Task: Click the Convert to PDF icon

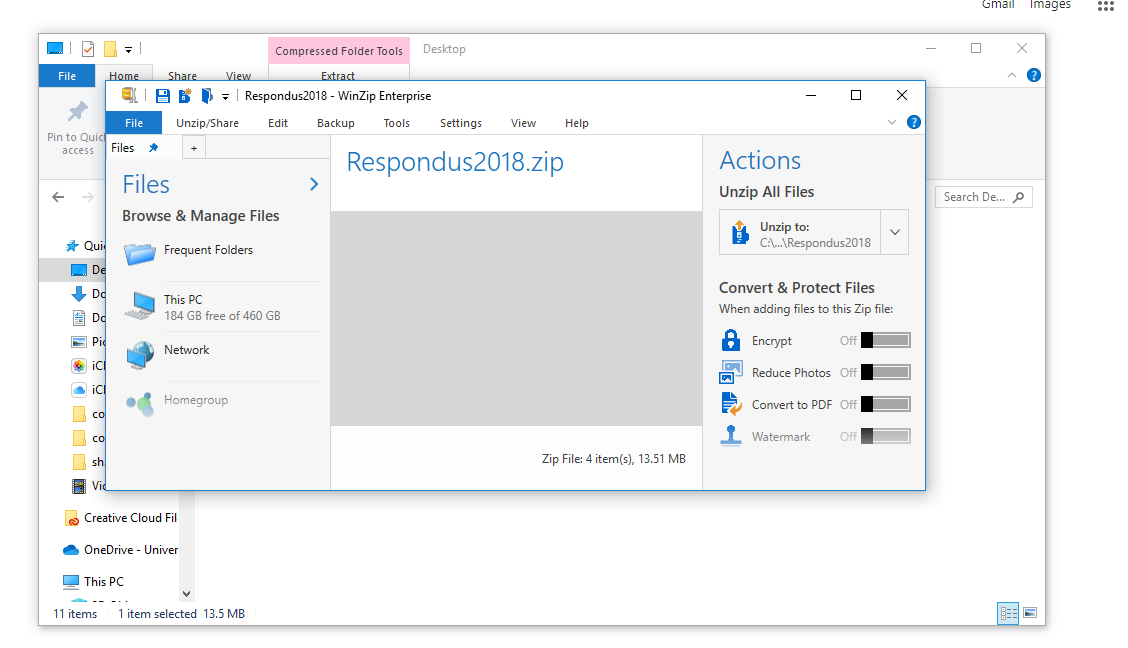Action: coord(731,404)
